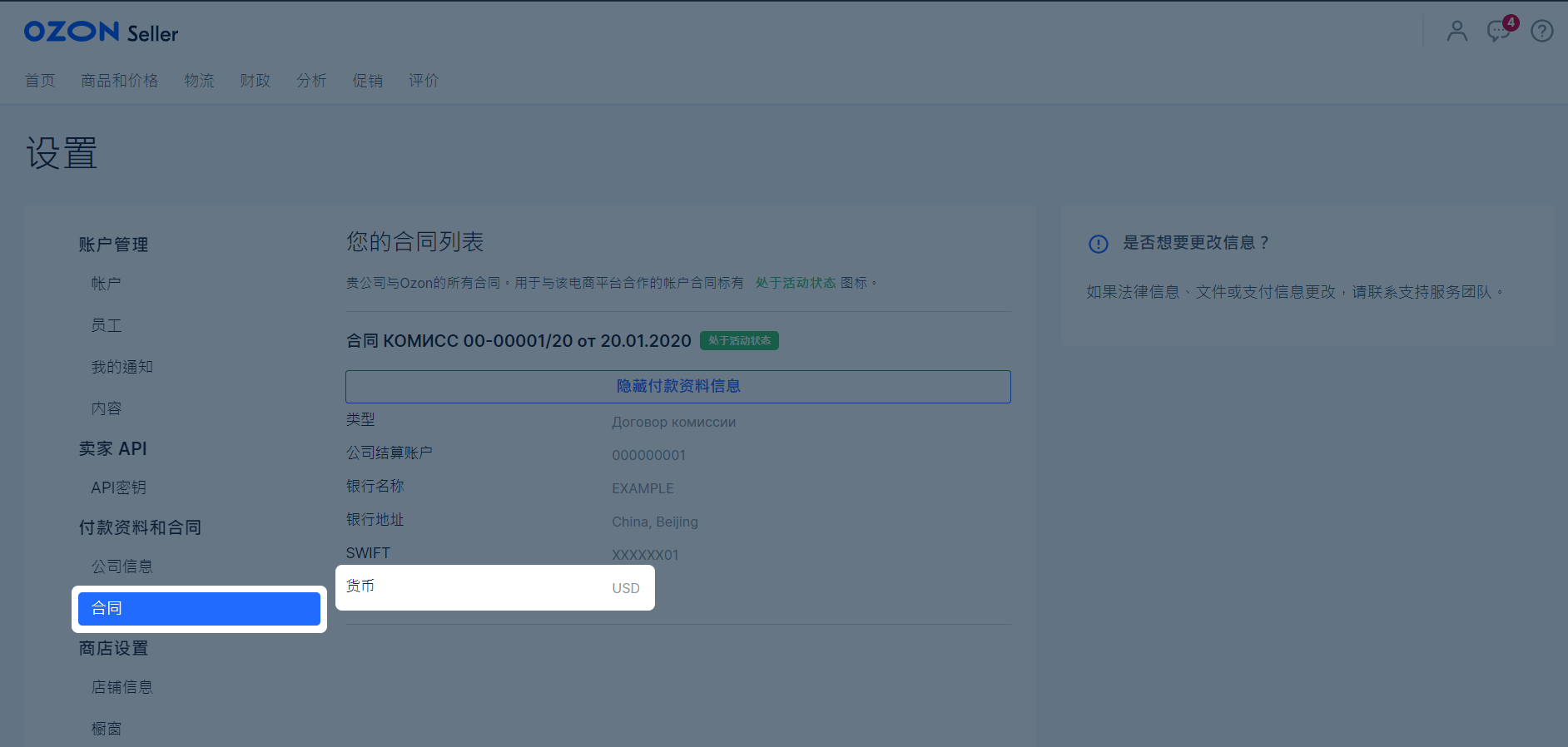Open 我的通知 in the sidebar
Image resolution: width=1568 pixels, height=747 pixels.
(x=122, y=367)
